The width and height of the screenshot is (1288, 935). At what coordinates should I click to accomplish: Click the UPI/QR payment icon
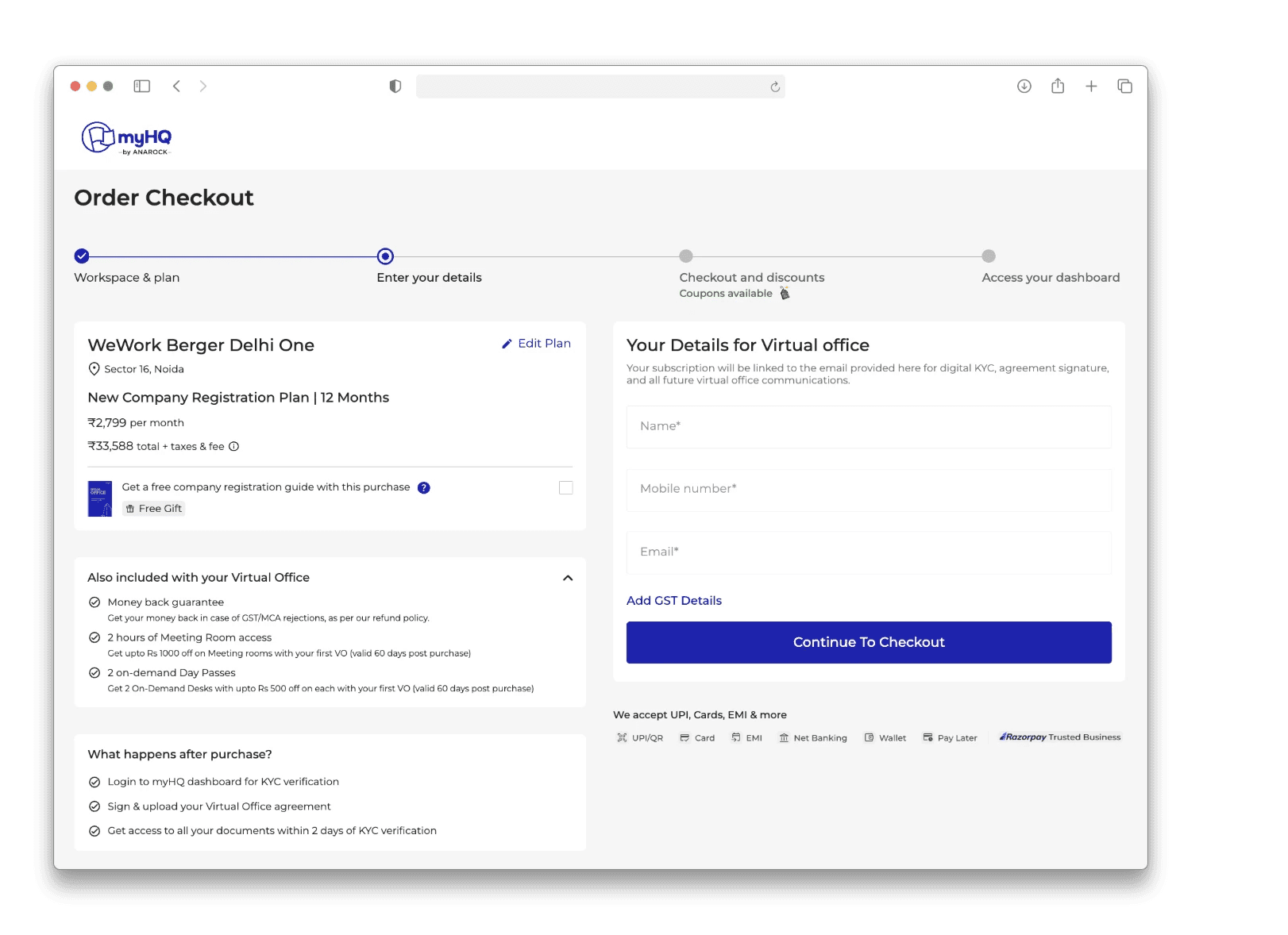[622, 737]
